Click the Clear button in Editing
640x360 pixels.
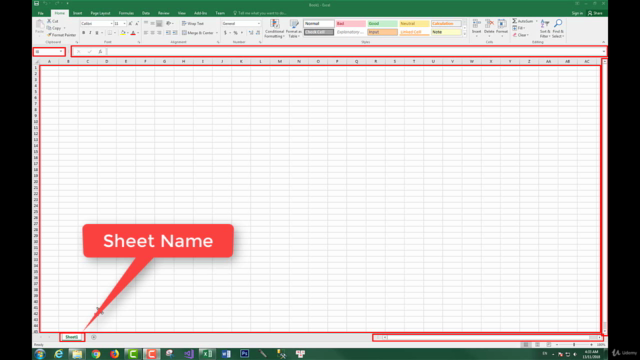coord(520,35)
